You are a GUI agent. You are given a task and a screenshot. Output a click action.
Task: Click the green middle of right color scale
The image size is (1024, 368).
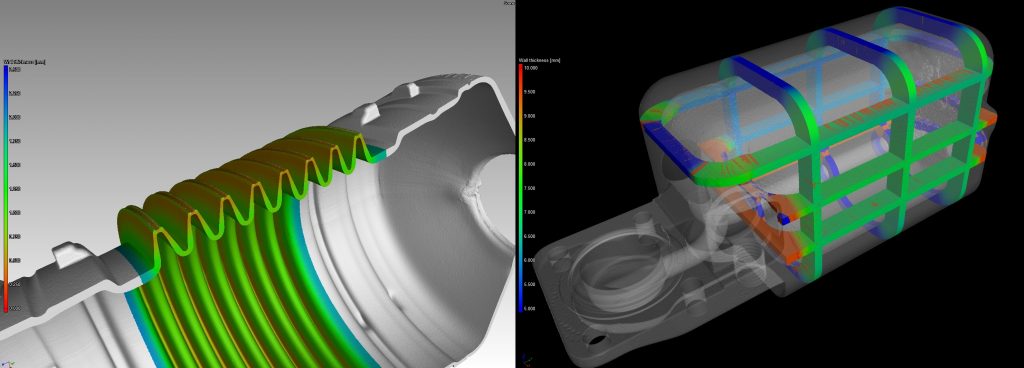click(x=520, y=188)
